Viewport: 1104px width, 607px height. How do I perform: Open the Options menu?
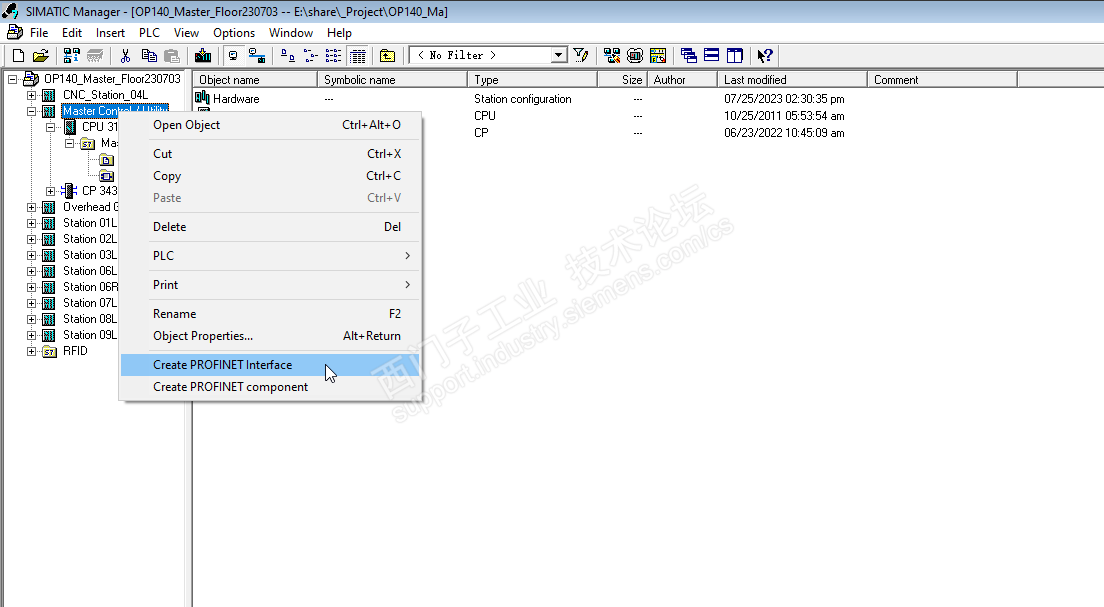tap(234, 33)
